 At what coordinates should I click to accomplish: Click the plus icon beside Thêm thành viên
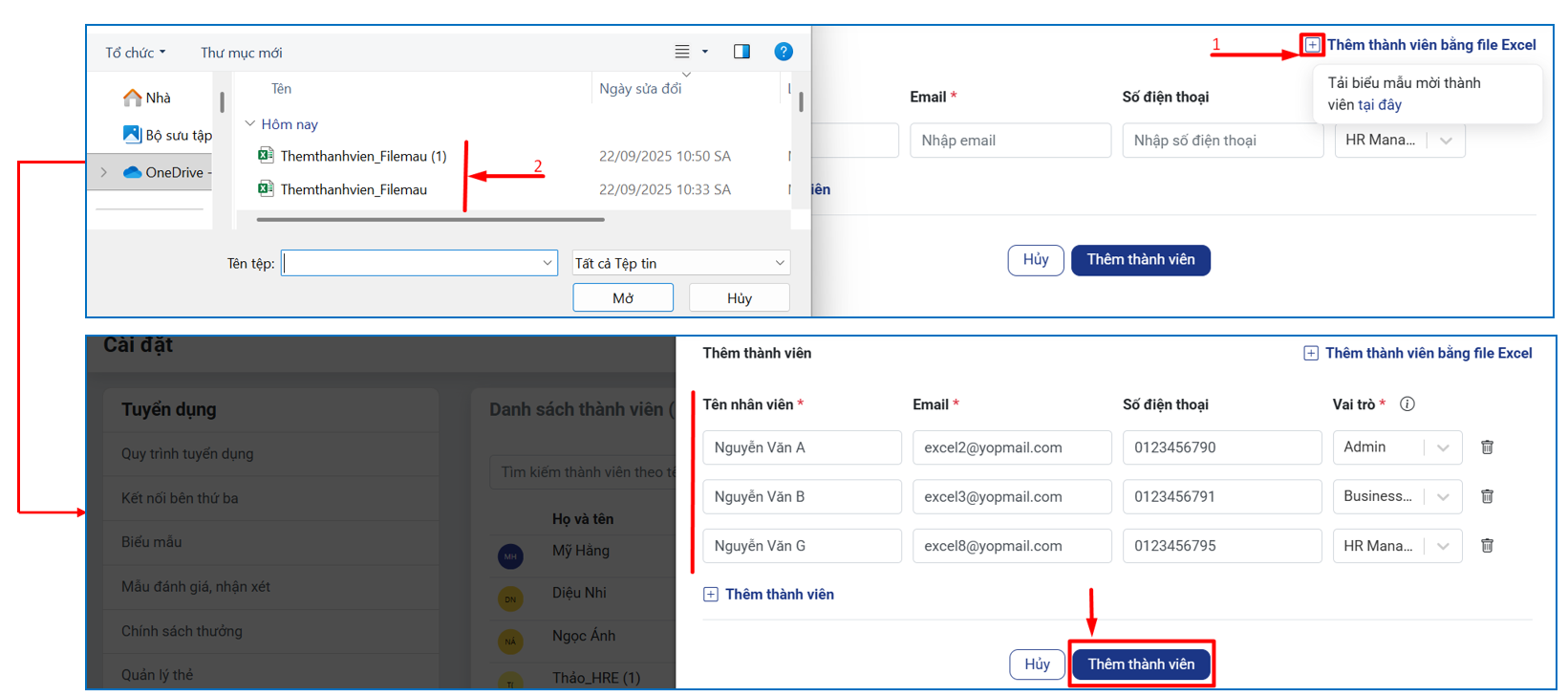click(710, 595)
